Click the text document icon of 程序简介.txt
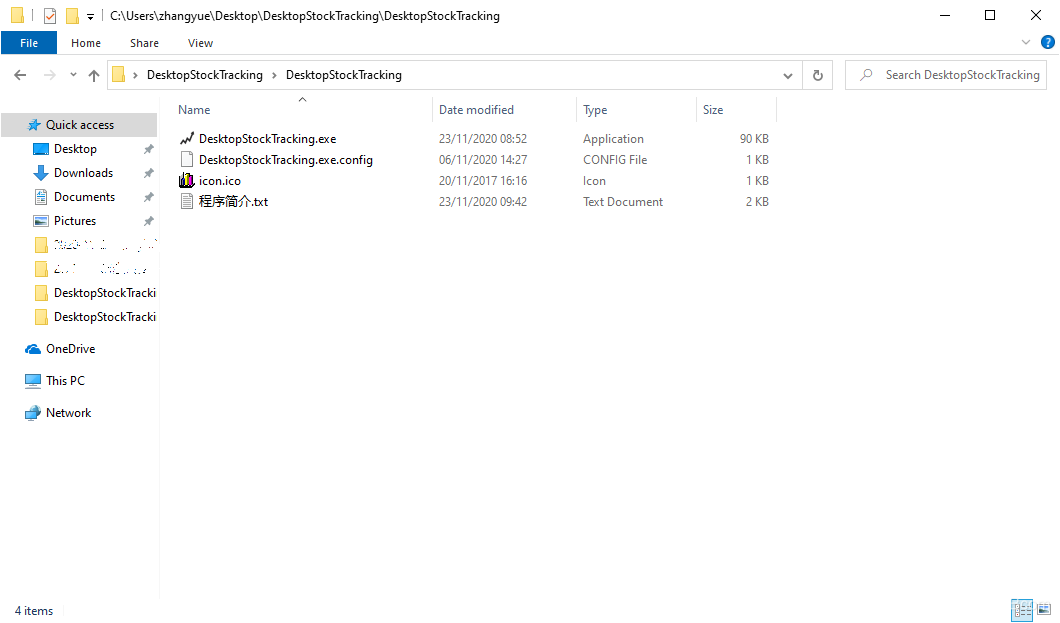The width and height of the screenshot is (1060, 623). [187, 201]
